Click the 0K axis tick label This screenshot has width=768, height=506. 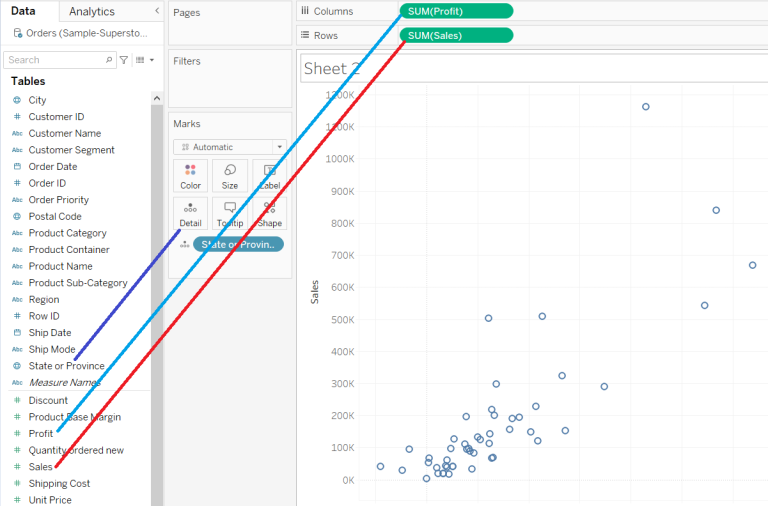[x=348, y=481]
